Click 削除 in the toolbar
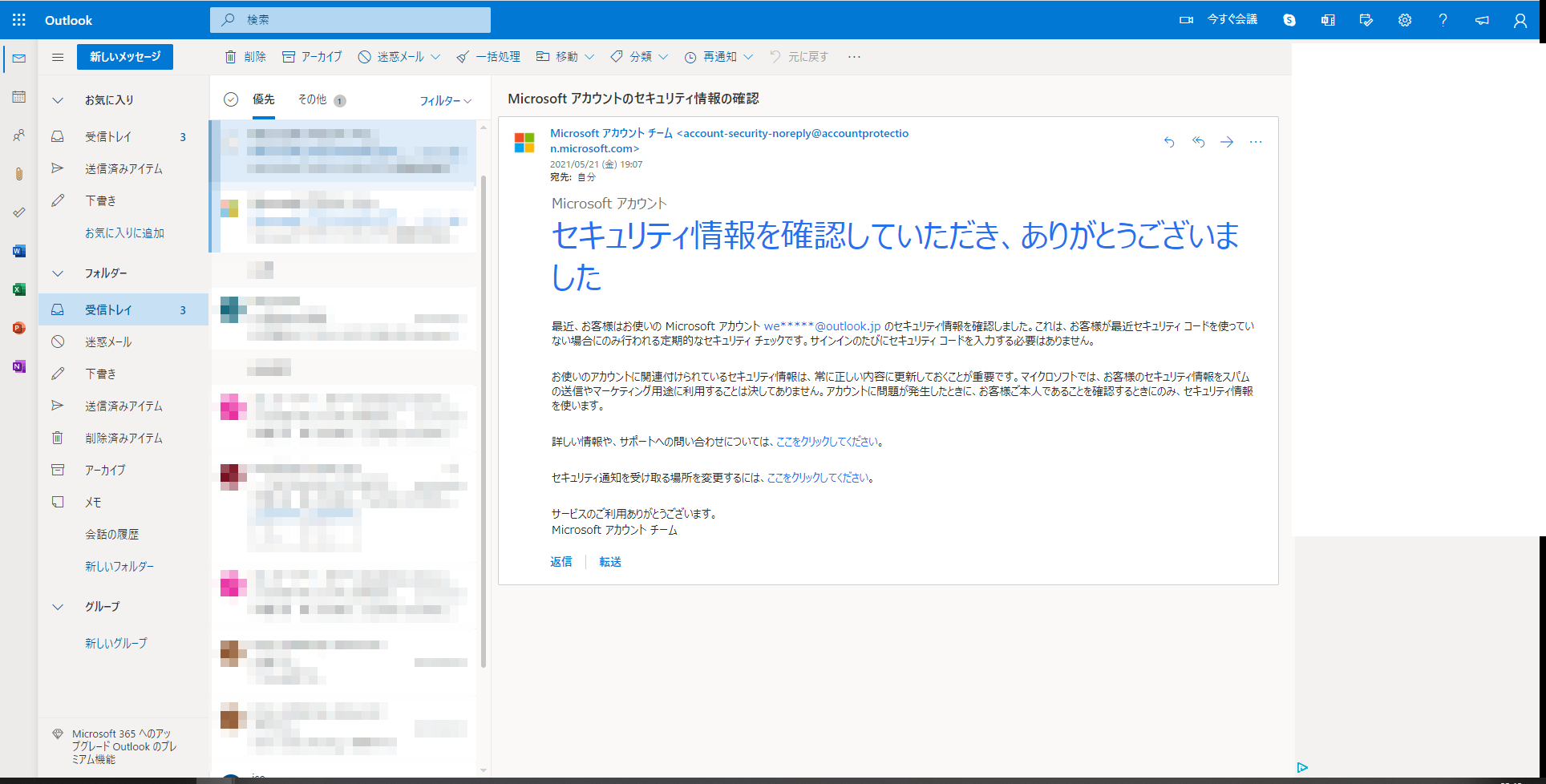 click(x=245, y=57)
